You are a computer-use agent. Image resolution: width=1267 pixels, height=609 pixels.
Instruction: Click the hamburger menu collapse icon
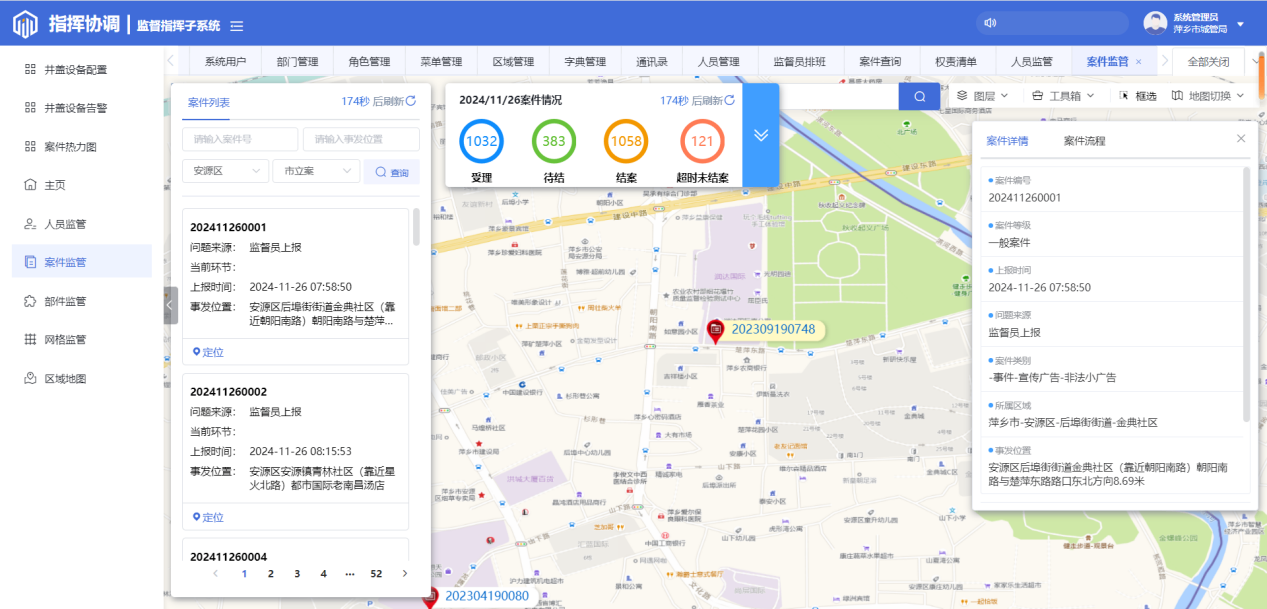click(236, 25)
